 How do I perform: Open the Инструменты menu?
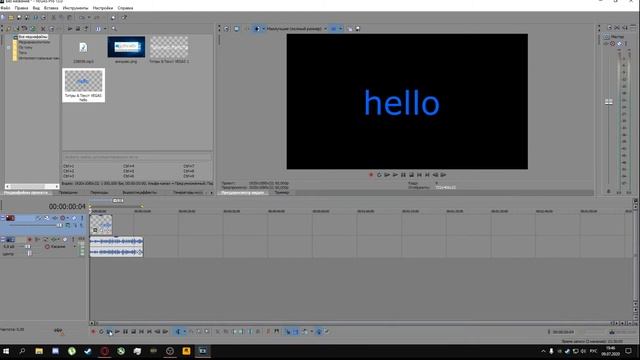(x=76, y=8)
